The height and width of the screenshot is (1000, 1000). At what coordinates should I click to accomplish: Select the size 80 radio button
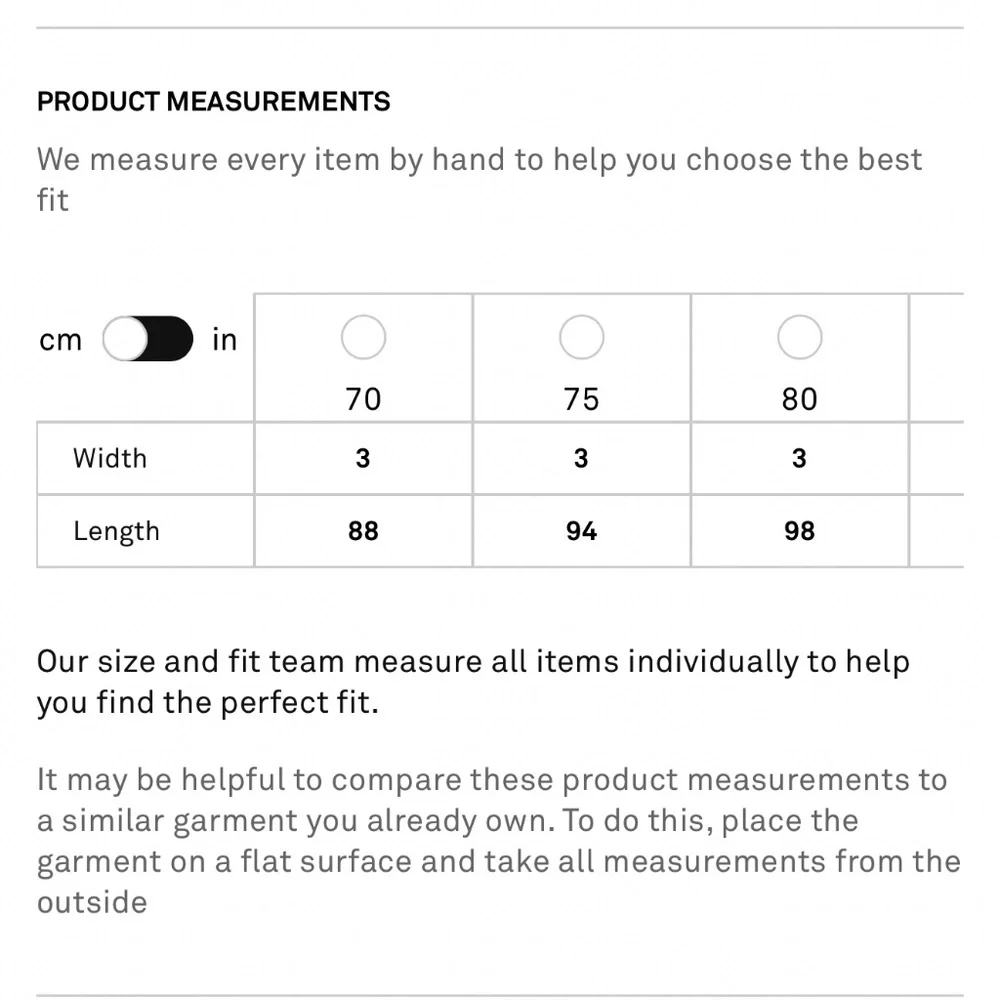click(800, 337)
